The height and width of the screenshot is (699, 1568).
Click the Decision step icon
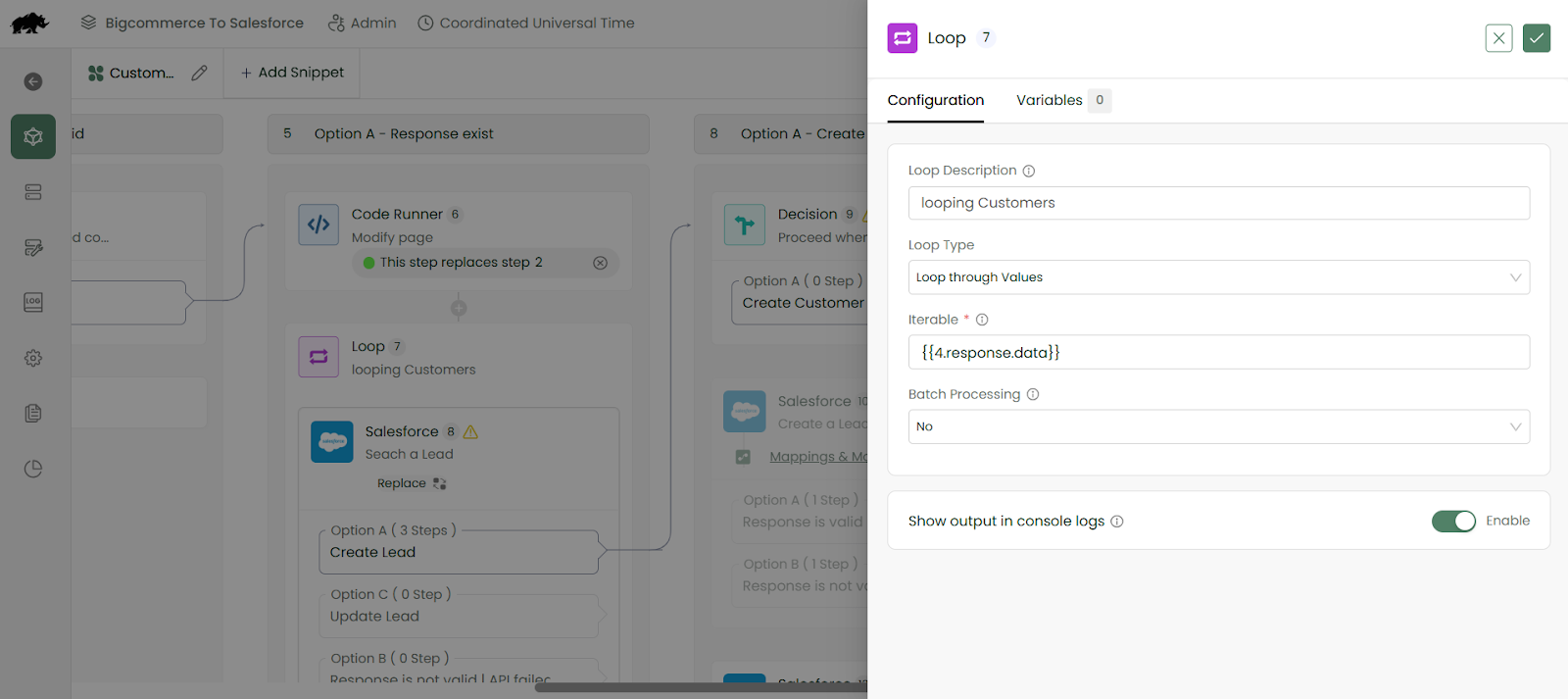click(745, 225)
